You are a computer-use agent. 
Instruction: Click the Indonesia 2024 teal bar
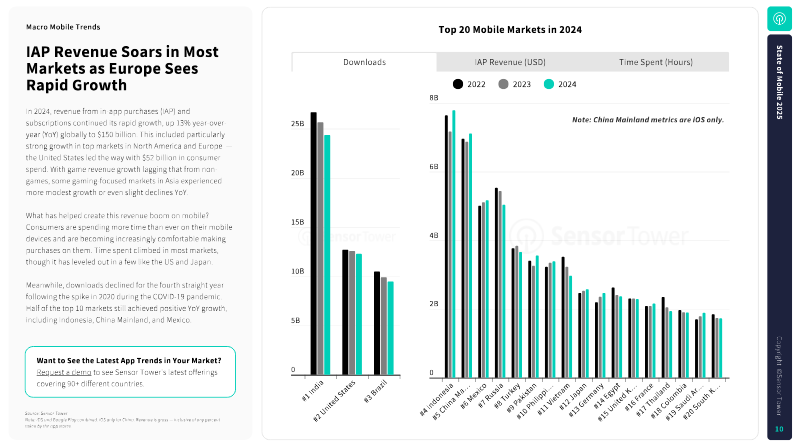point(454,244)
